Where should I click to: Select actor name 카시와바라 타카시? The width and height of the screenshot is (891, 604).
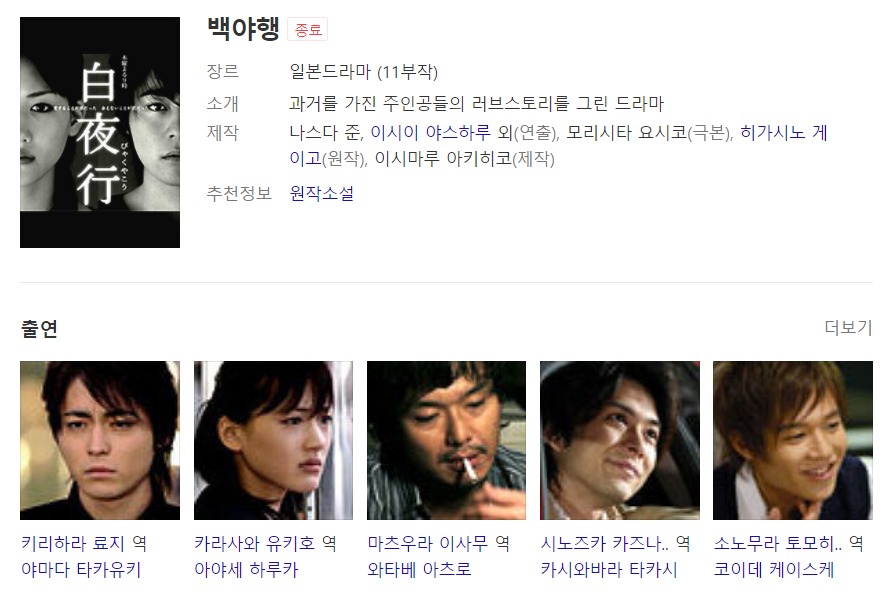click(x=609, y=569)
